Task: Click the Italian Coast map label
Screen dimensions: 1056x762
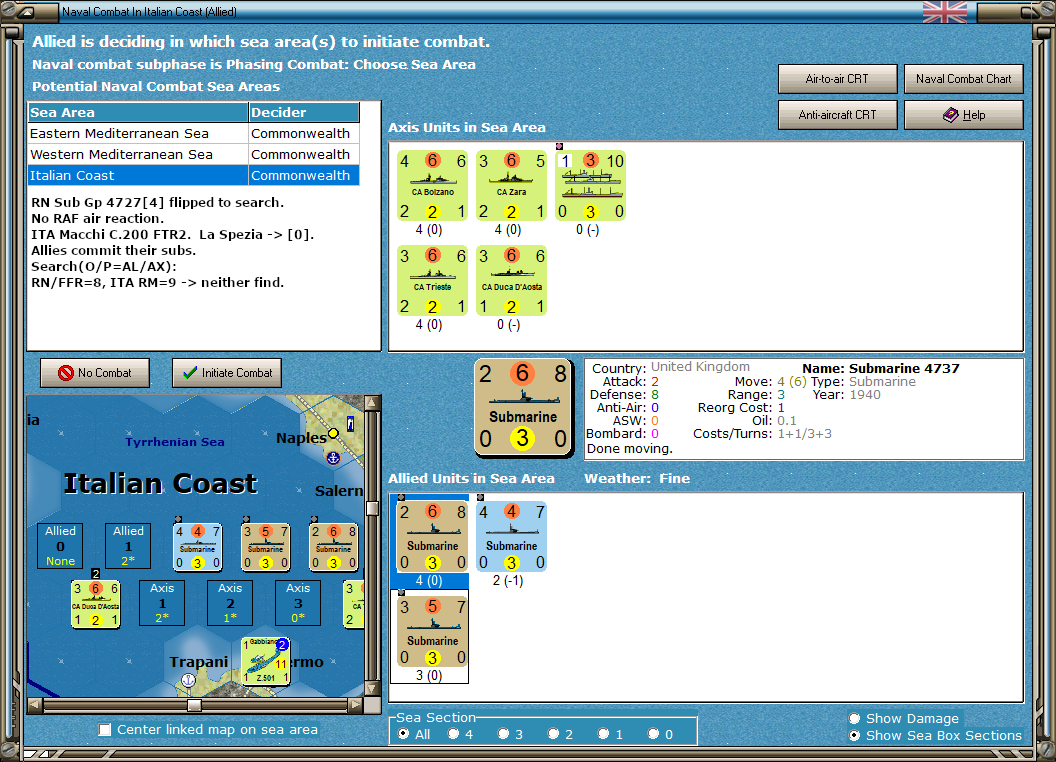Action: (160, 483)
